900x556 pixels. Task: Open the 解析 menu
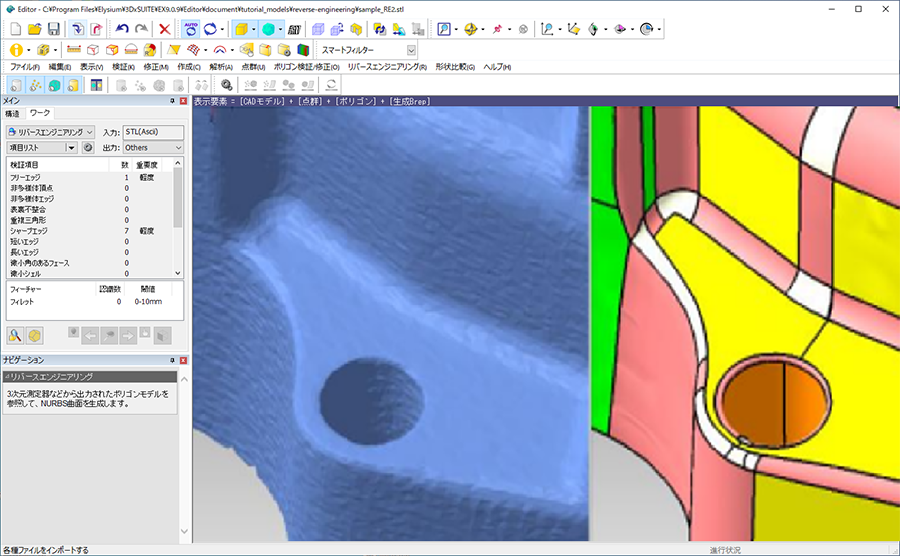coord(221,67)
